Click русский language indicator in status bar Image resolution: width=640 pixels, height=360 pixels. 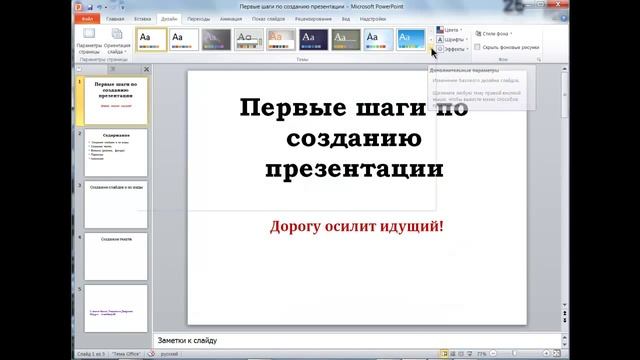pos(169,354)
